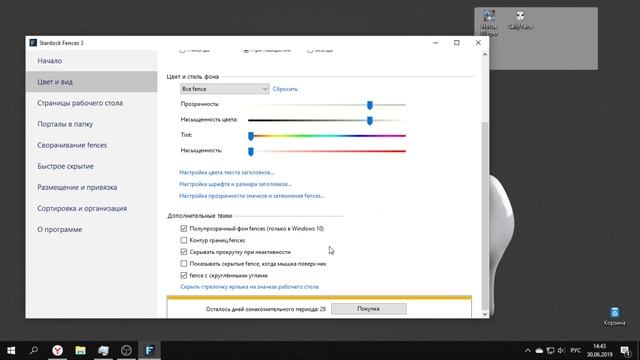Image resolution: width=640 pixels, height=360 pixels.
Task: Open Настройка шрифта и размера заголовков link
Action: click(236, 184)
